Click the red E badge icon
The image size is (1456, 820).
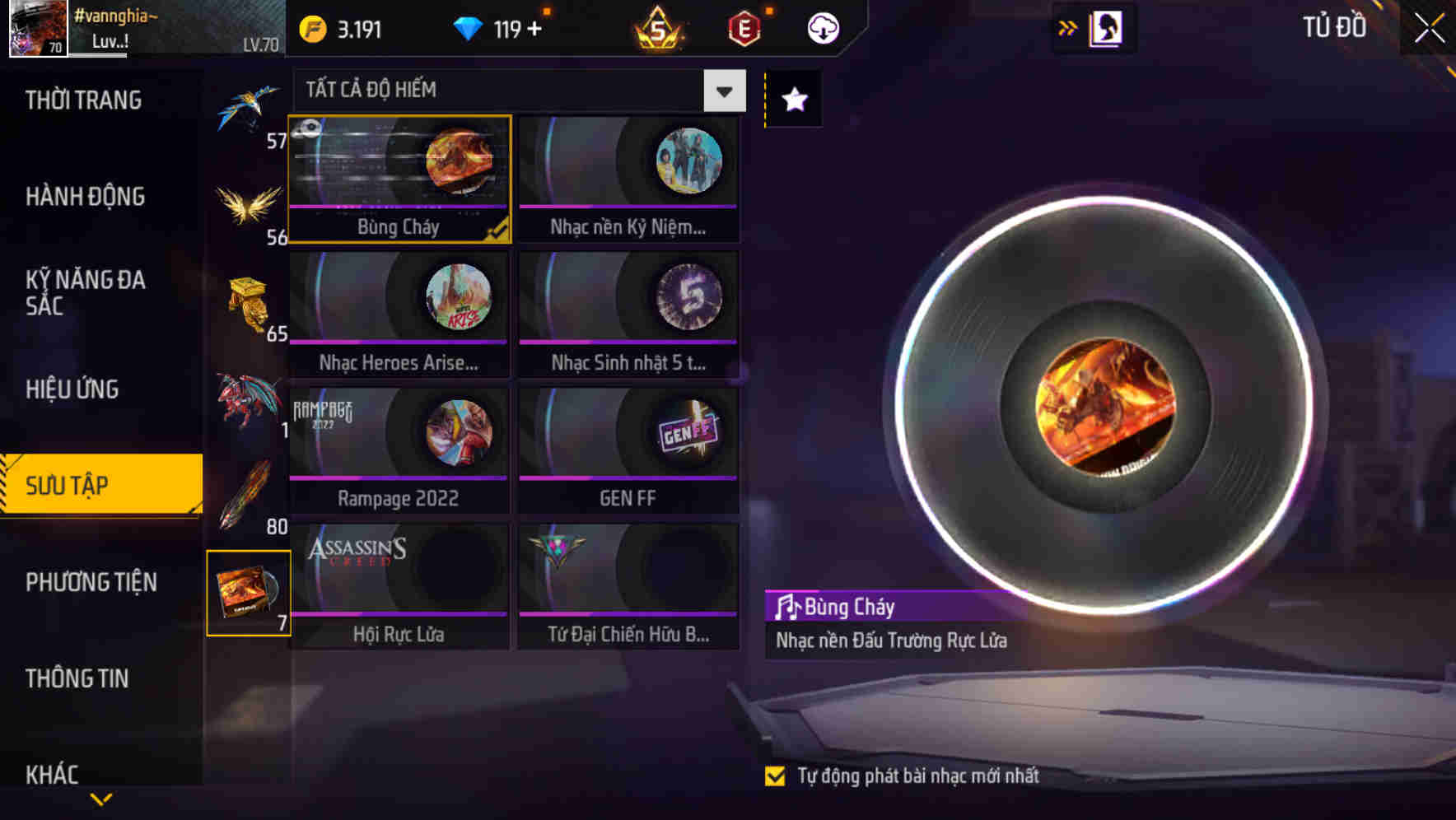pyautogui.click(x=744, y=30)
